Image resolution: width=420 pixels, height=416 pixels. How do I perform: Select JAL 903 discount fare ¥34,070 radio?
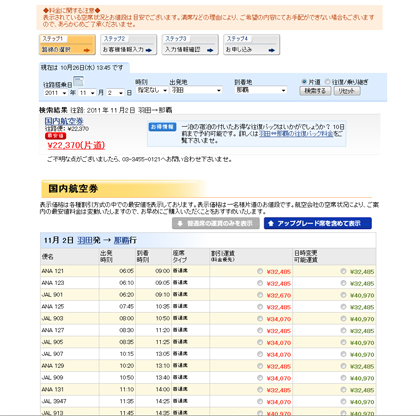pos(260,319)
